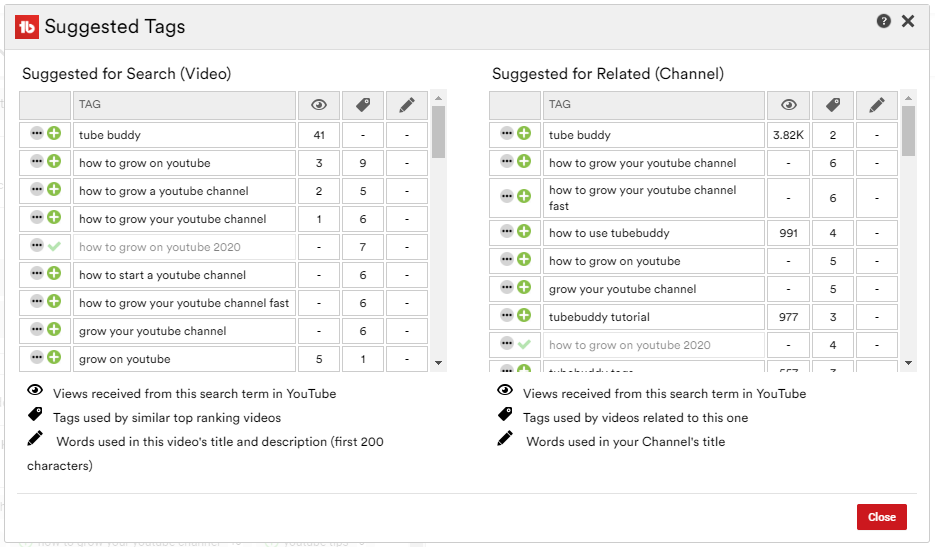Add 'how to grow on youtube' Search tag
Viewport: 935px width, 547px height.
point(54,162)
